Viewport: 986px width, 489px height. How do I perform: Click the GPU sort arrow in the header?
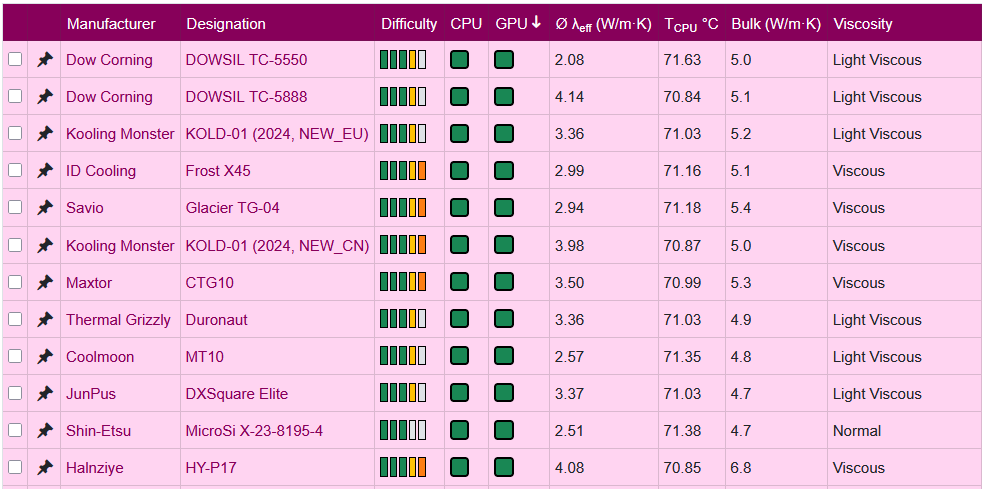coord(536,23)
